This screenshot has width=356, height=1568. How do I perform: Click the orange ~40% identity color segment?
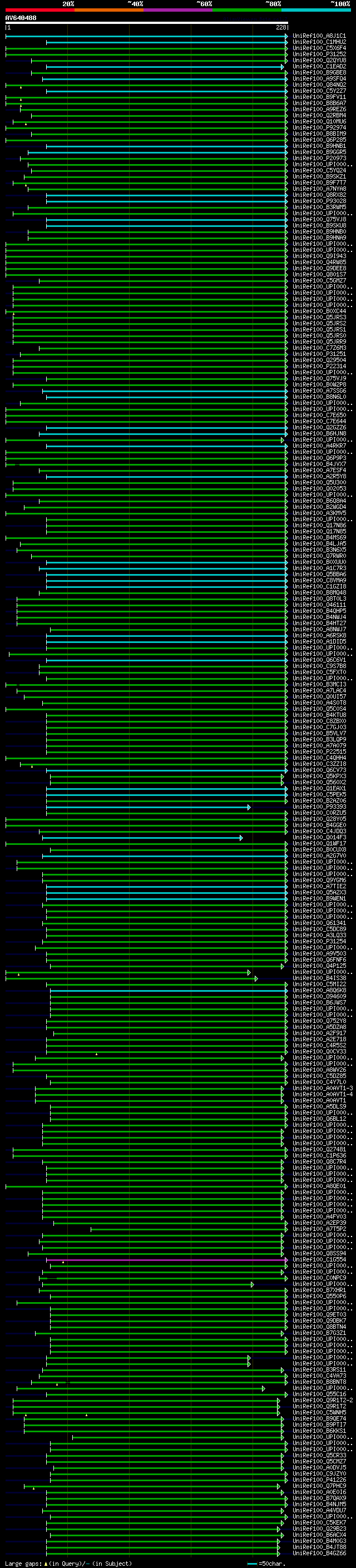(109, 11)
